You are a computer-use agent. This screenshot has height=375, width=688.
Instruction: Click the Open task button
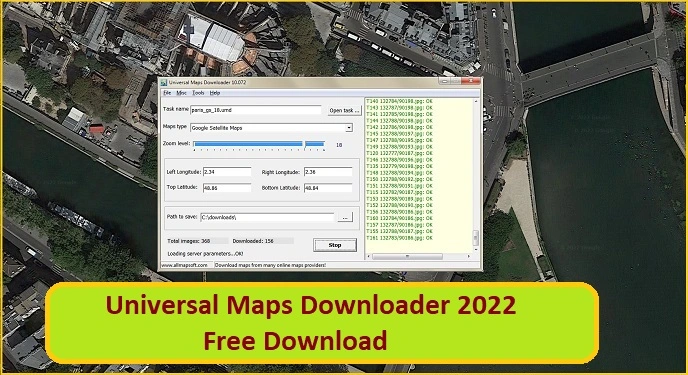click(x=344, y=111)
